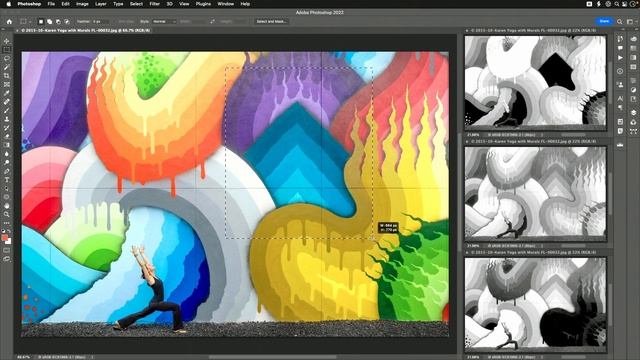This screenshot has height=360, width=640.
Task: Open the Comments panel icon
Action: click(x=620, y=49)
